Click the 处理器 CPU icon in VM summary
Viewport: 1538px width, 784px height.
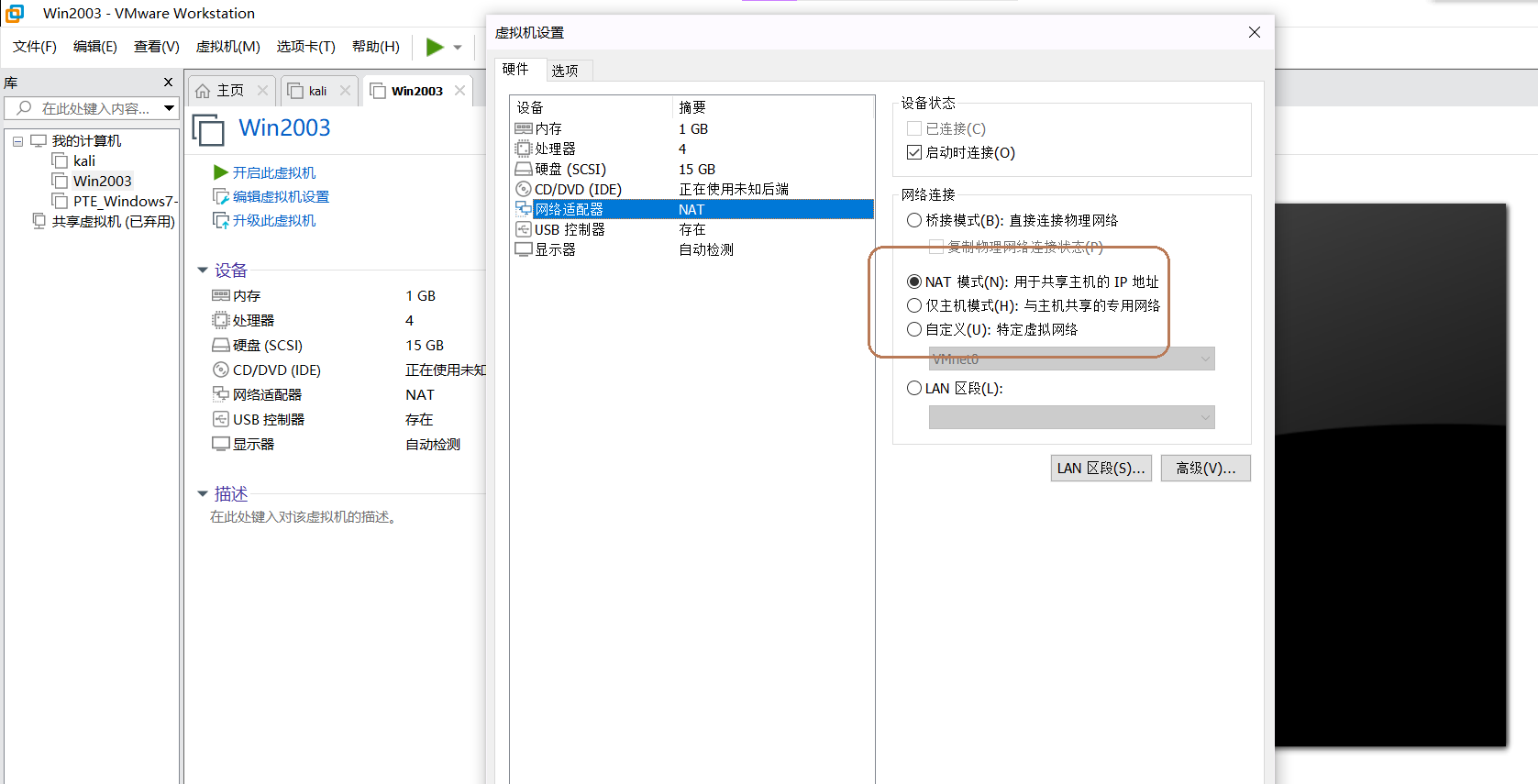click(x=221, y=320)
